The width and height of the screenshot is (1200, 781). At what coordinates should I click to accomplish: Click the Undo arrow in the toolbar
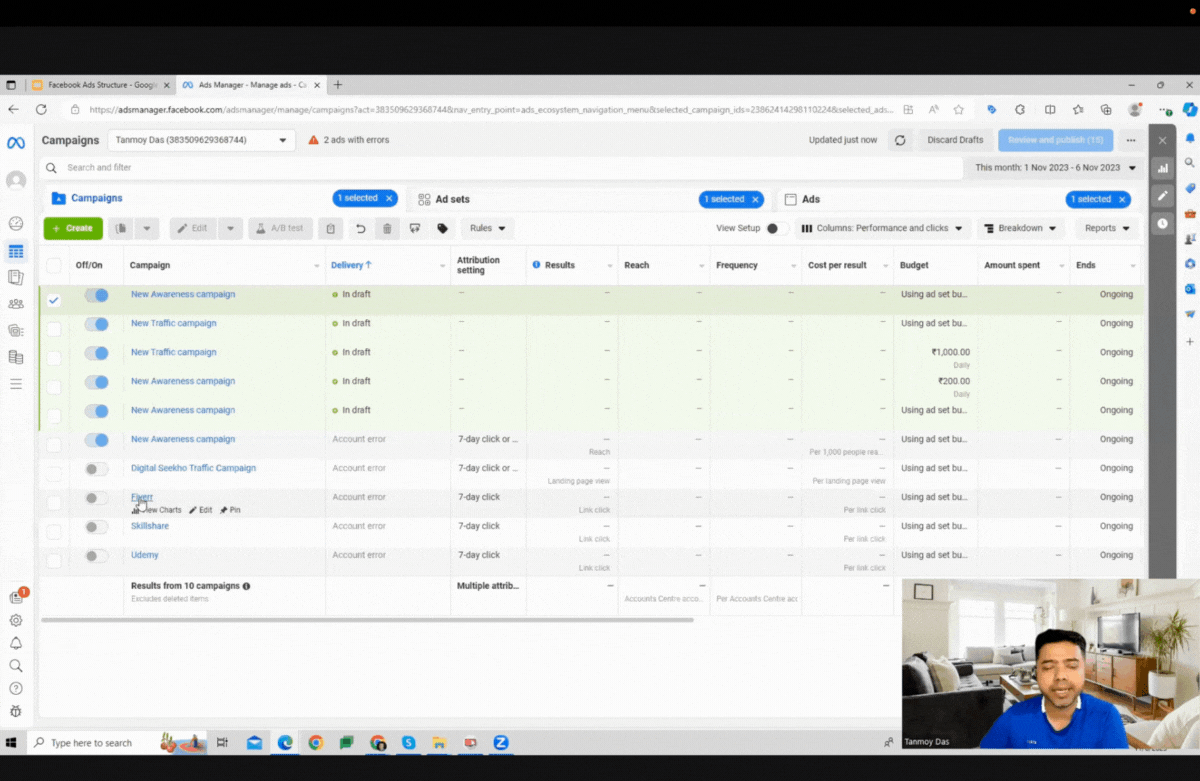360,228
